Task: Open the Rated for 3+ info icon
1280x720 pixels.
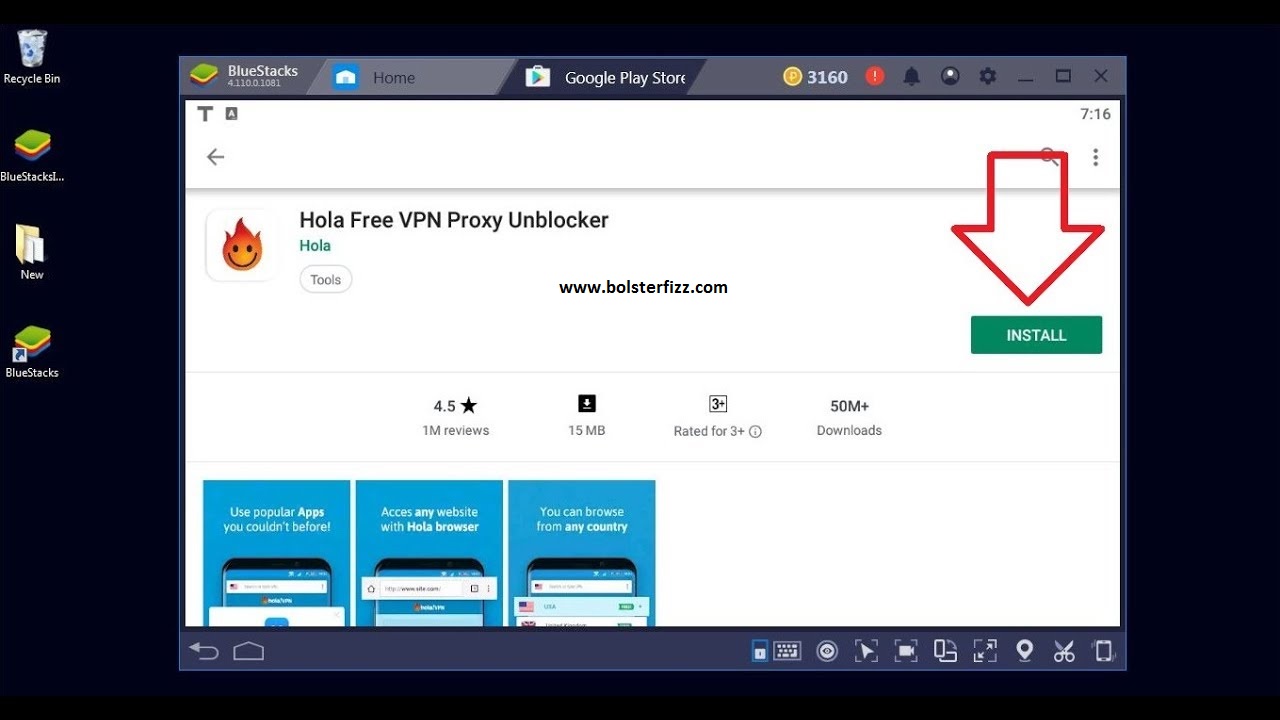Action: [755, 432]
